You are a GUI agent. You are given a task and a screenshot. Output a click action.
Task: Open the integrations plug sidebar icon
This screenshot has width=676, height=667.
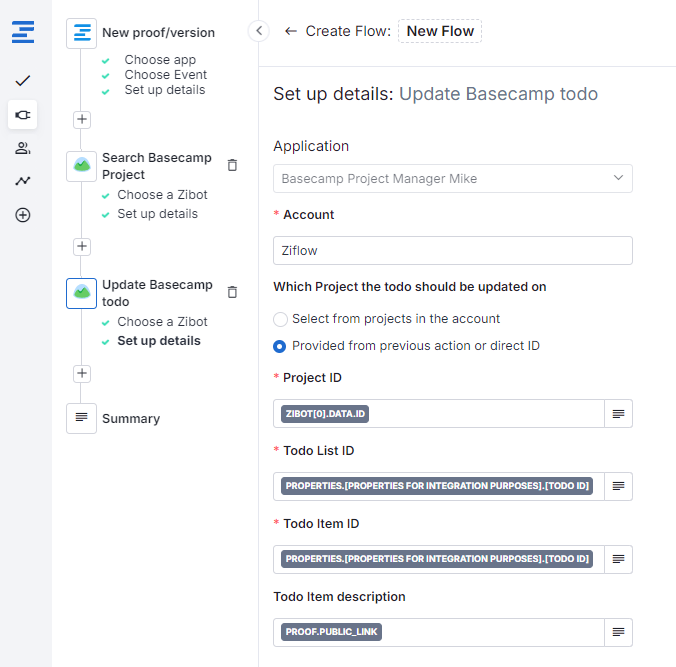coord(23,115)
